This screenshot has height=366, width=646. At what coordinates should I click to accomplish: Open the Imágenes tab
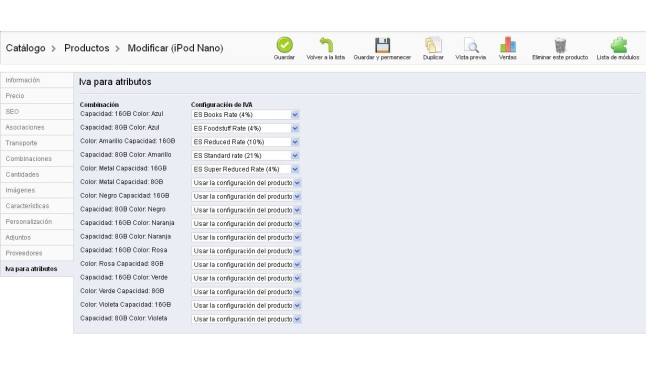[x=37, y=190]
